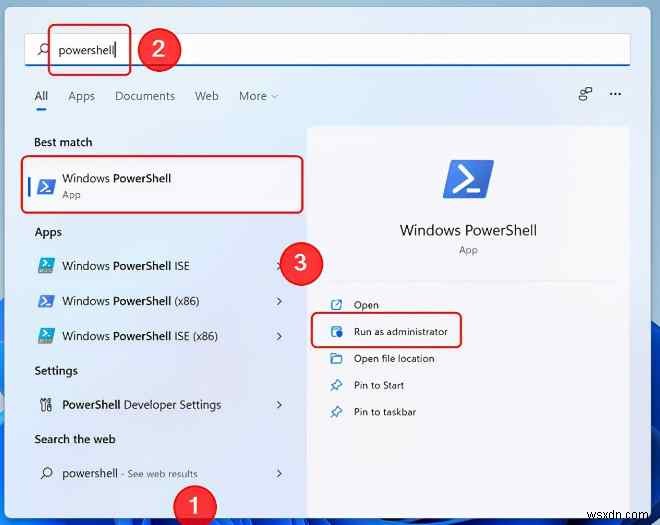Click the Pin to Start pin icon

336,385
